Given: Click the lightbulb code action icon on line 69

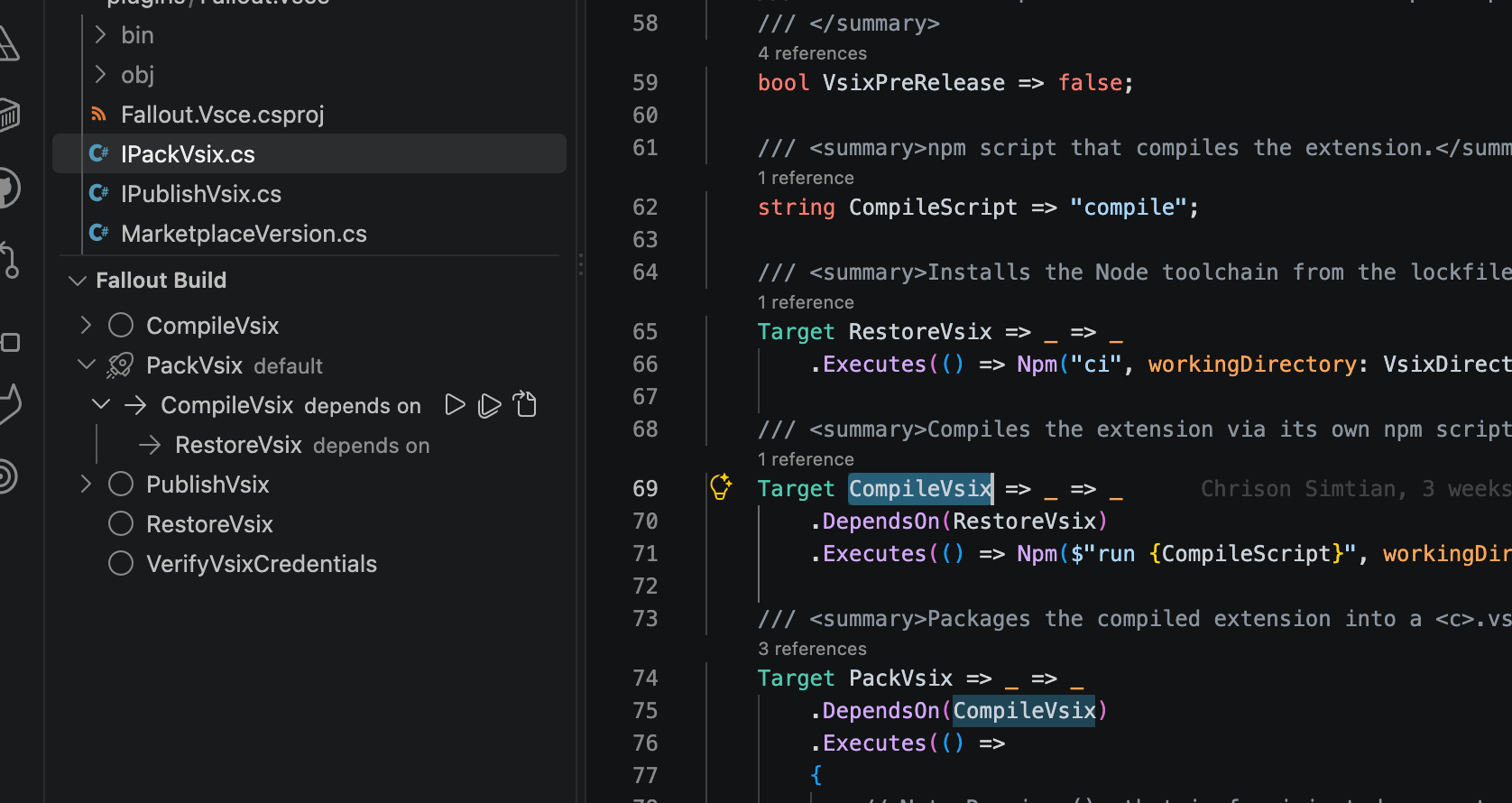Looking at the screenshot, I should click(721, 486).
